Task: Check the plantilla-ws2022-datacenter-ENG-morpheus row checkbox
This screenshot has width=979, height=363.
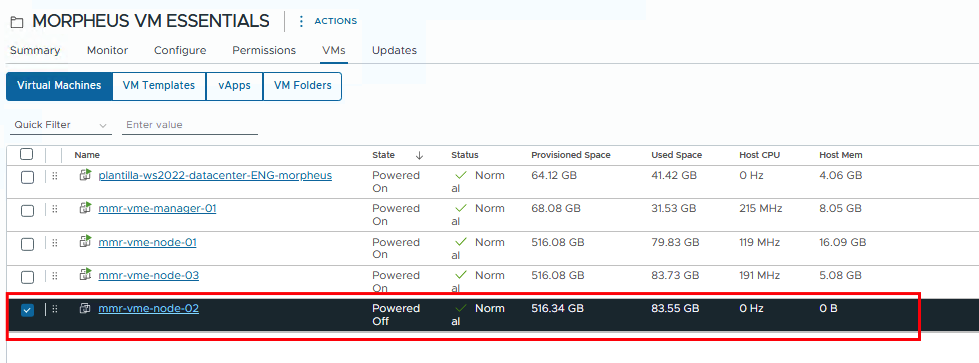Action: point(27,177)
